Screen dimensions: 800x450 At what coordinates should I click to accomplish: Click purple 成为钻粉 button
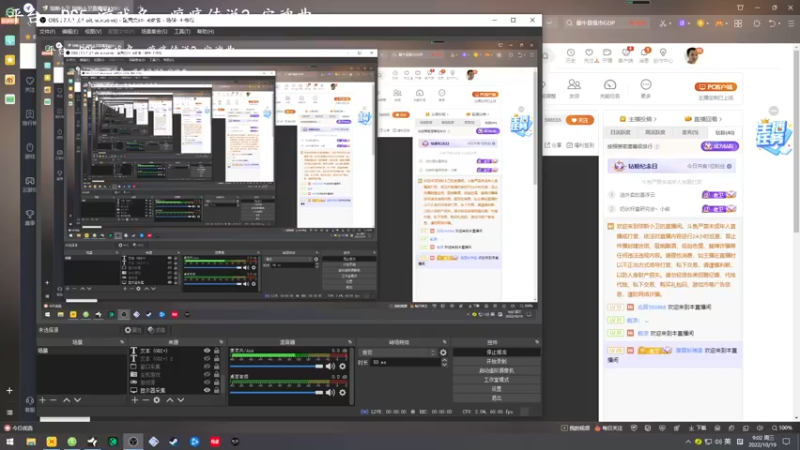click(719, 146)
